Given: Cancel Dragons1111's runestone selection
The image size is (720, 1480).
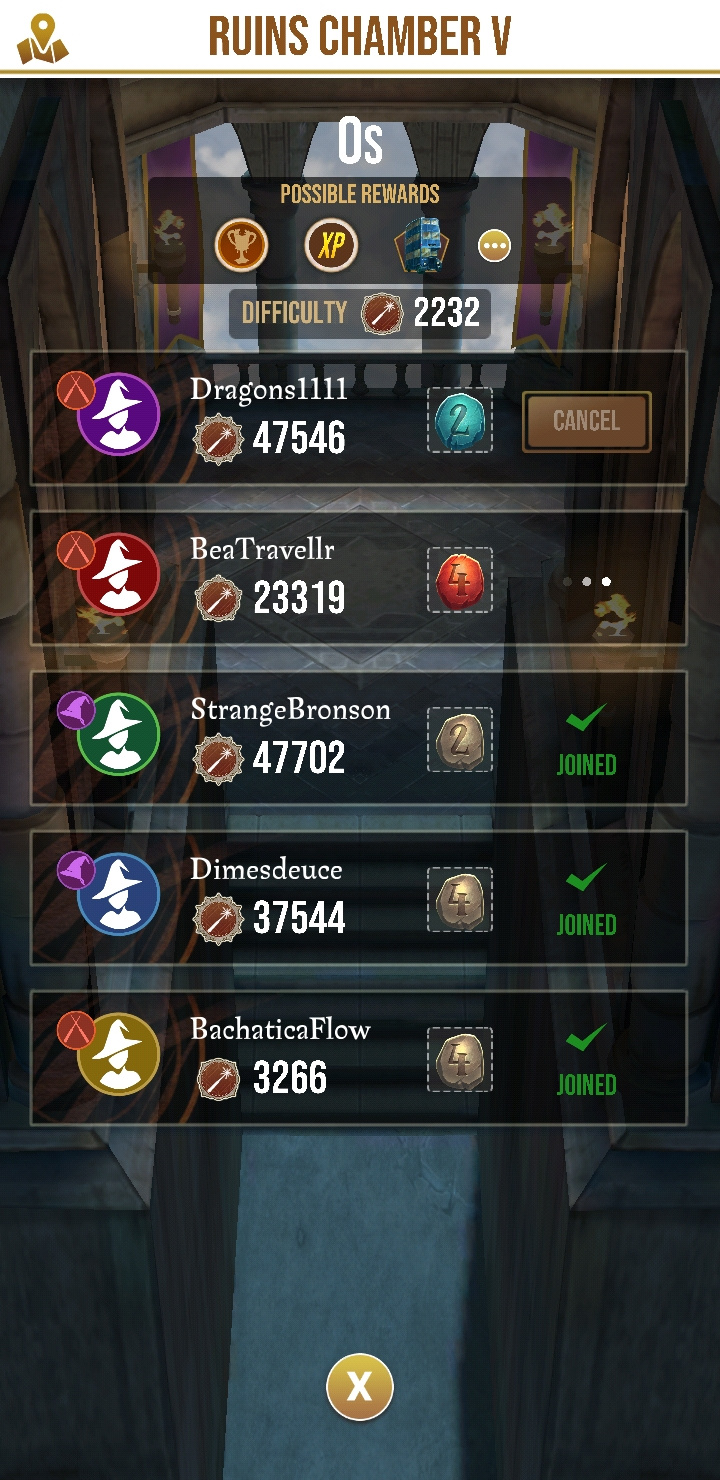Looking at the screenshot, I should tap(587, 421).
